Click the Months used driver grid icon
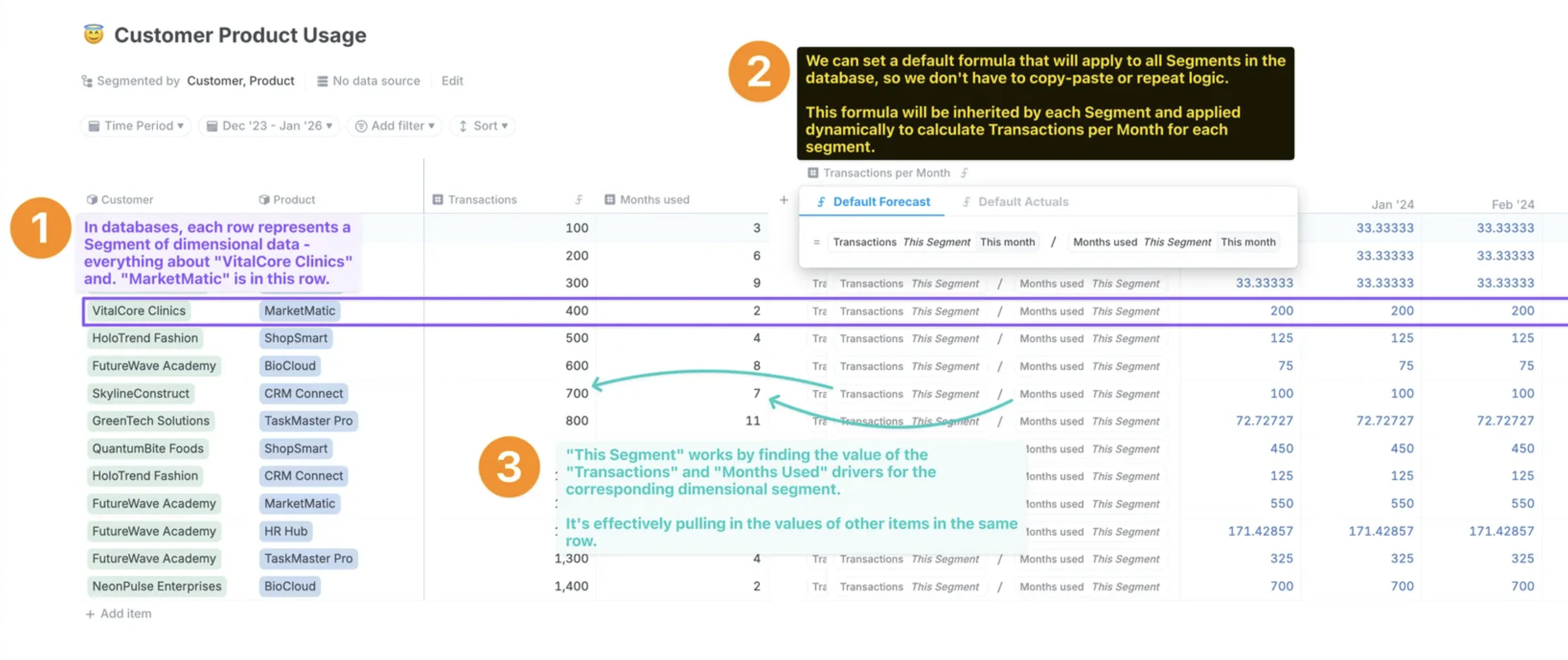 click(609, 200)
